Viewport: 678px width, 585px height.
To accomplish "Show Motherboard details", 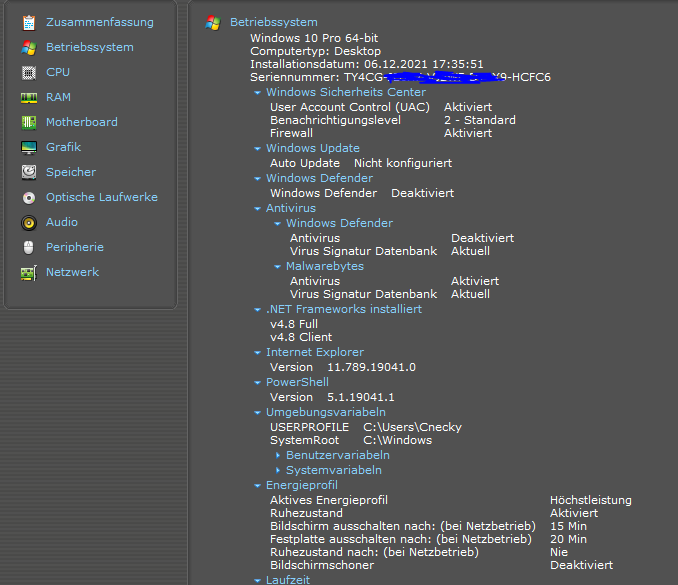I will (82, 122).
